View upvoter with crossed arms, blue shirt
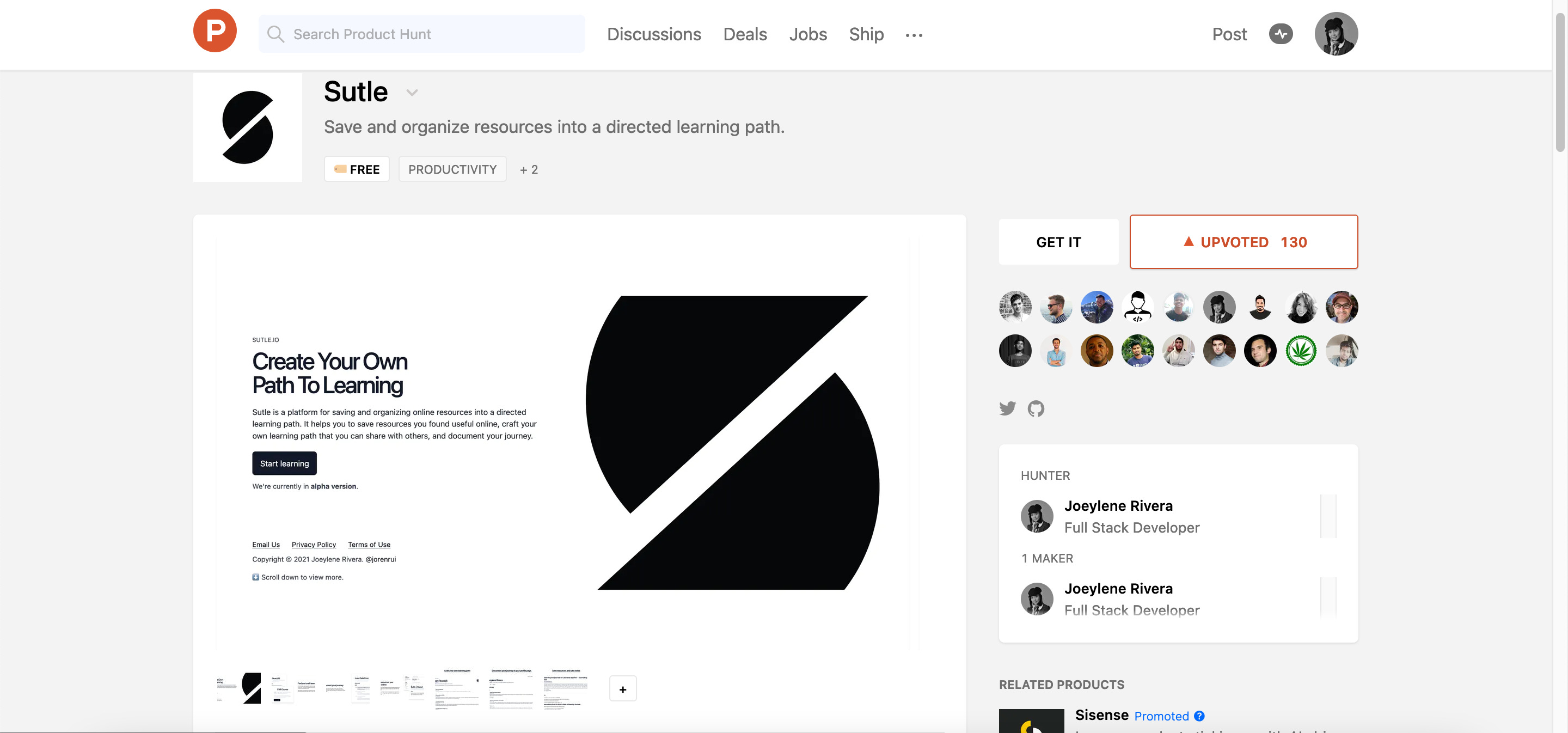This screenshot has height=733, width=1568. click(1056, 351)
